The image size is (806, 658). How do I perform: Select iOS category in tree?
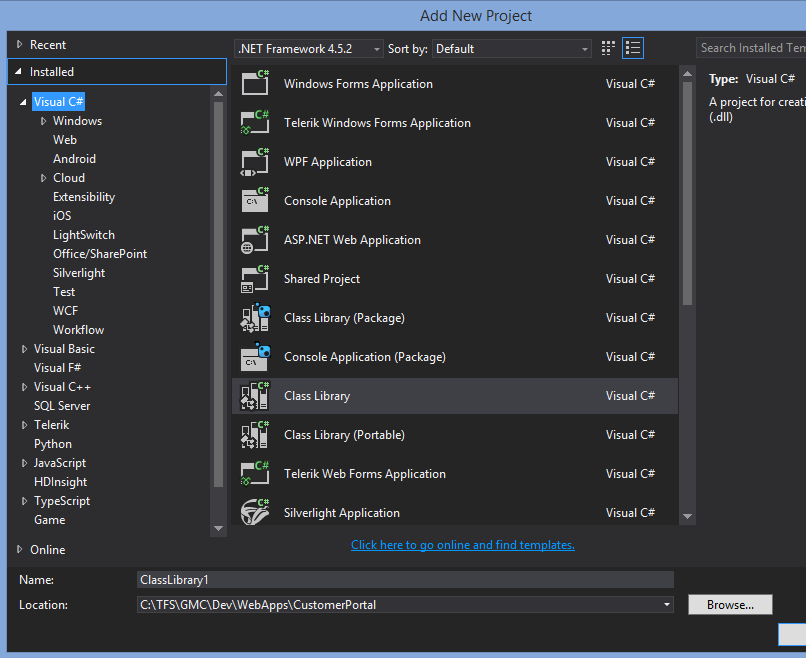(x=62, y=216)
